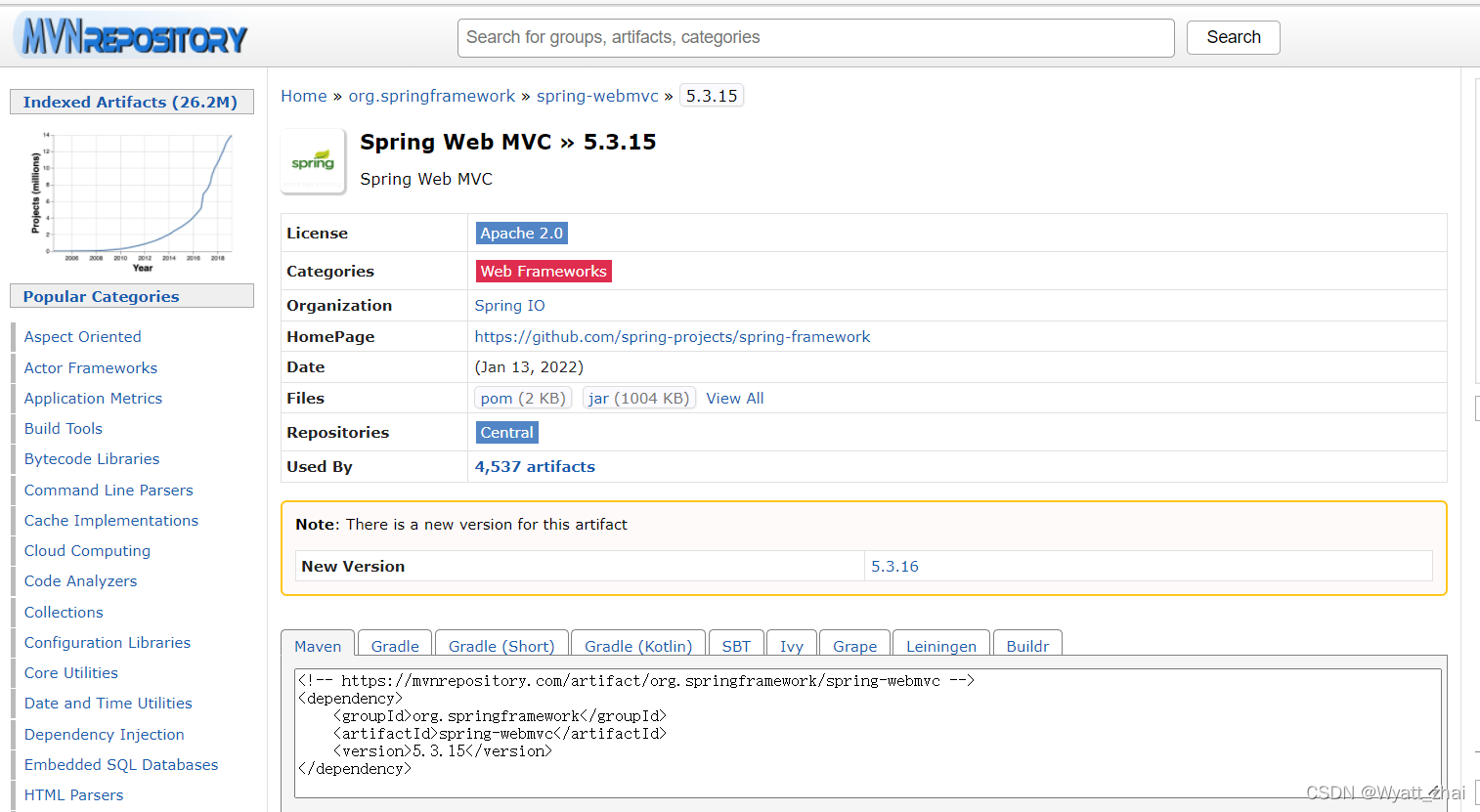Click View All files link
The width and height of the screenshot is (1480, 812).
coord(735,398)
